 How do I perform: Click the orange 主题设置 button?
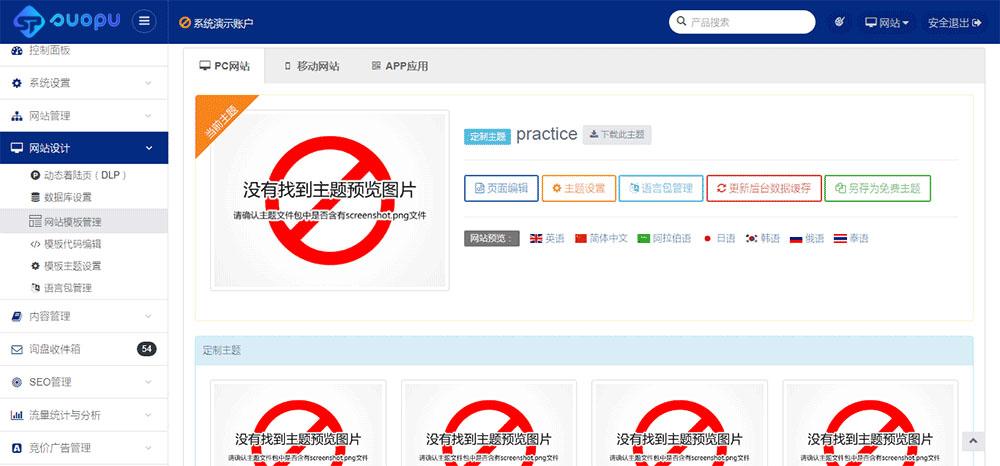point(578,188)
